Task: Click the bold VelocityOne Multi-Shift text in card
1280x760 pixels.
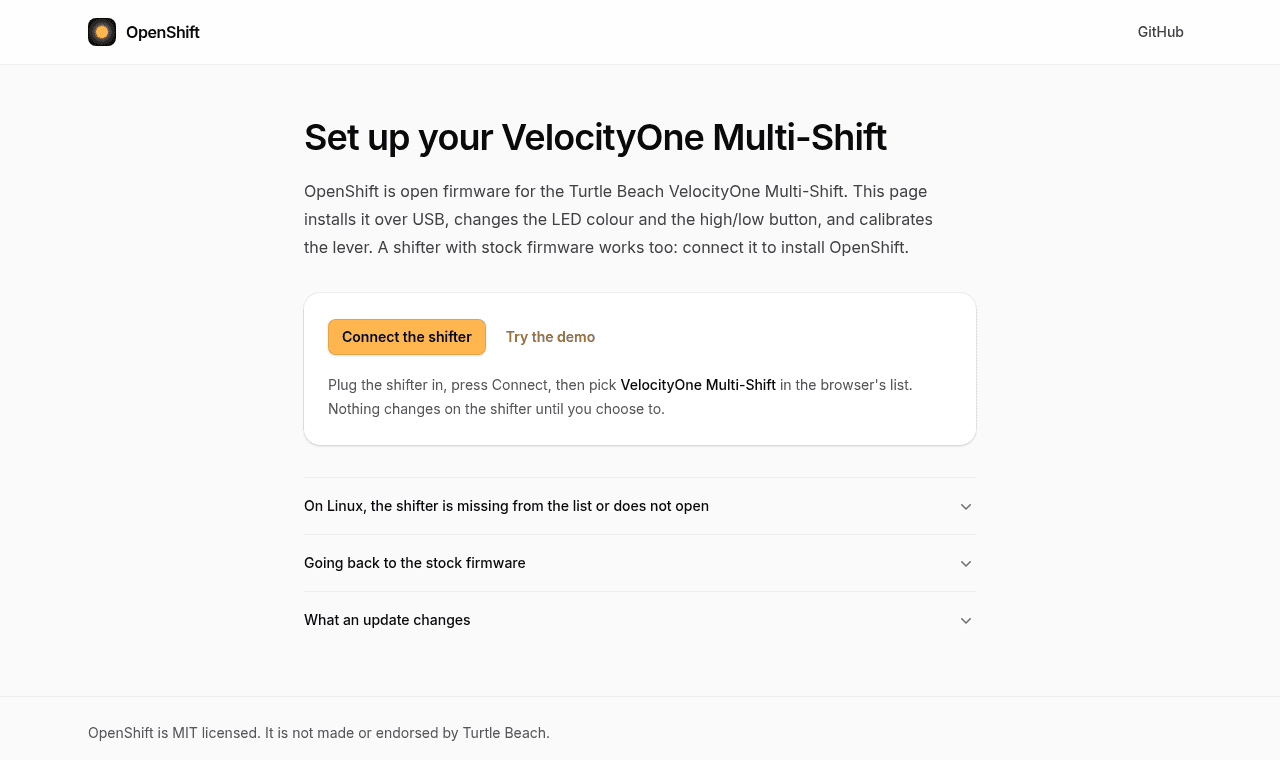Action: (698, 384)
